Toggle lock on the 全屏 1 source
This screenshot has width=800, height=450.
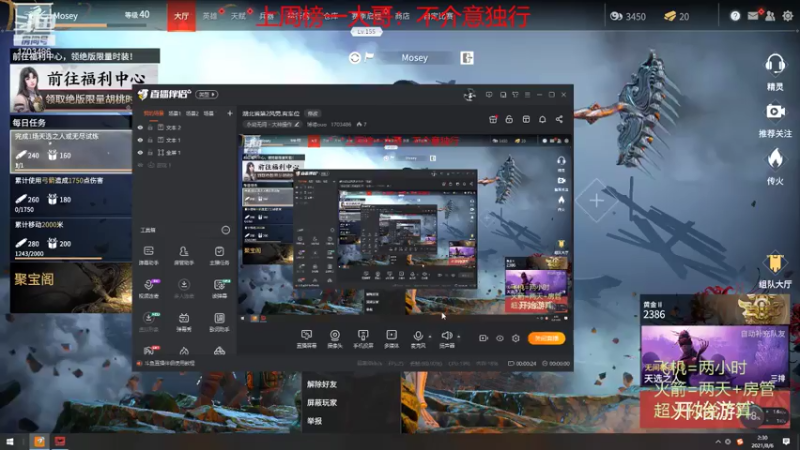tap(150, 153)
